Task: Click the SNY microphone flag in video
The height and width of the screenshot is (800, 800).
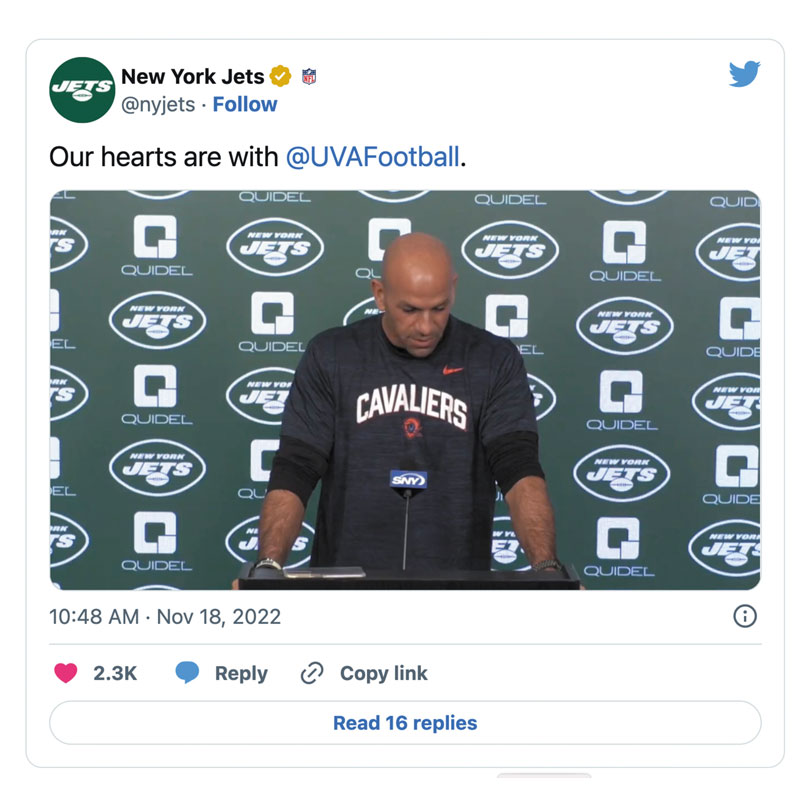Action: (408, 480)
